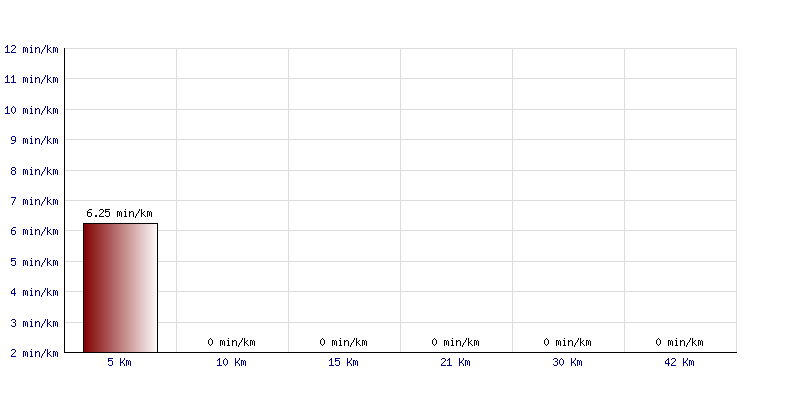Click the 10 min/km y-axis label
Image resolution: width=800 pixels, height=400 pixels.
(x=31, y=110)
